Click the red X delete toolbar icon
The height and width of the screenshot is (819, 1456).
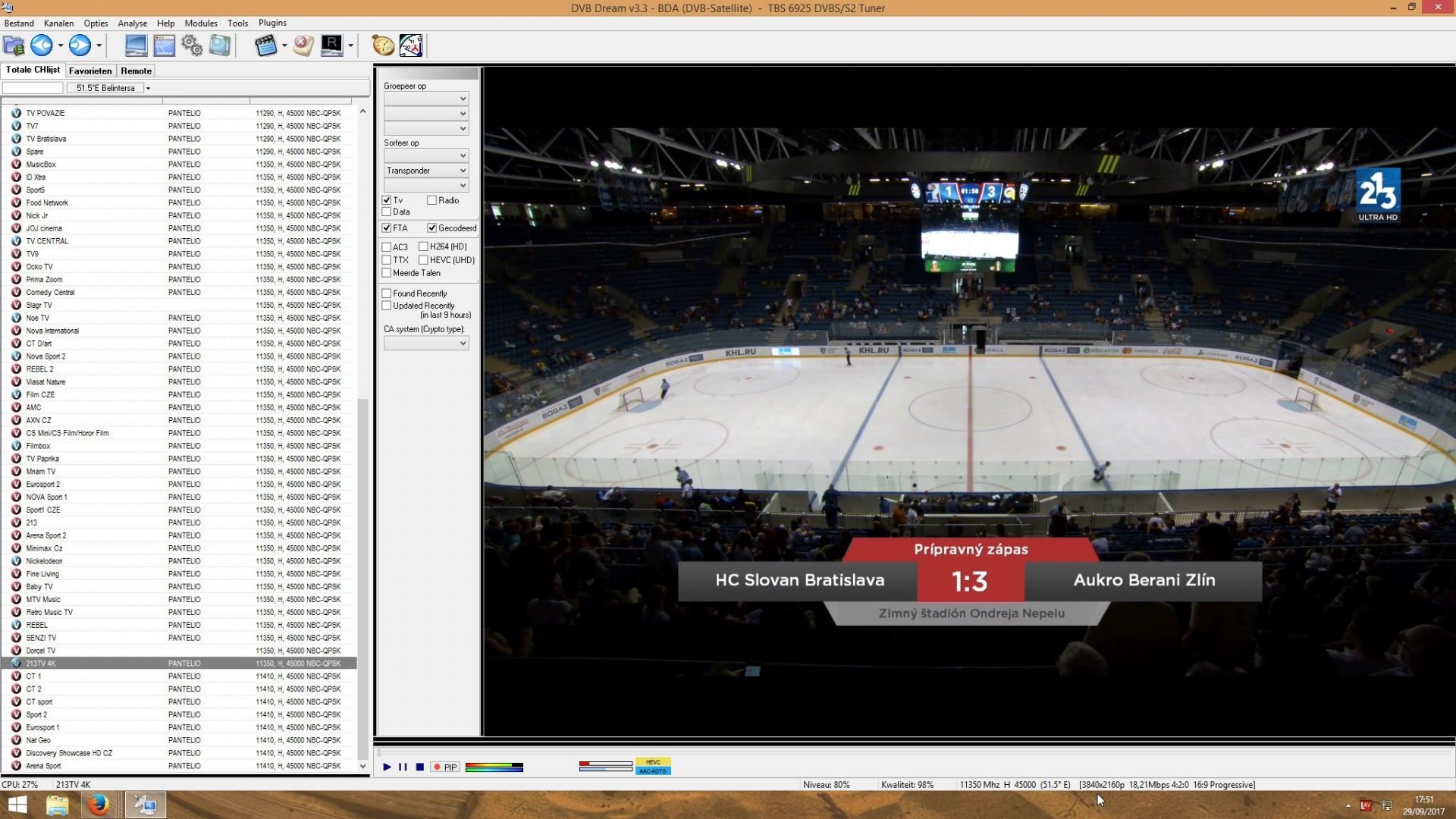[x=303, y=45]
